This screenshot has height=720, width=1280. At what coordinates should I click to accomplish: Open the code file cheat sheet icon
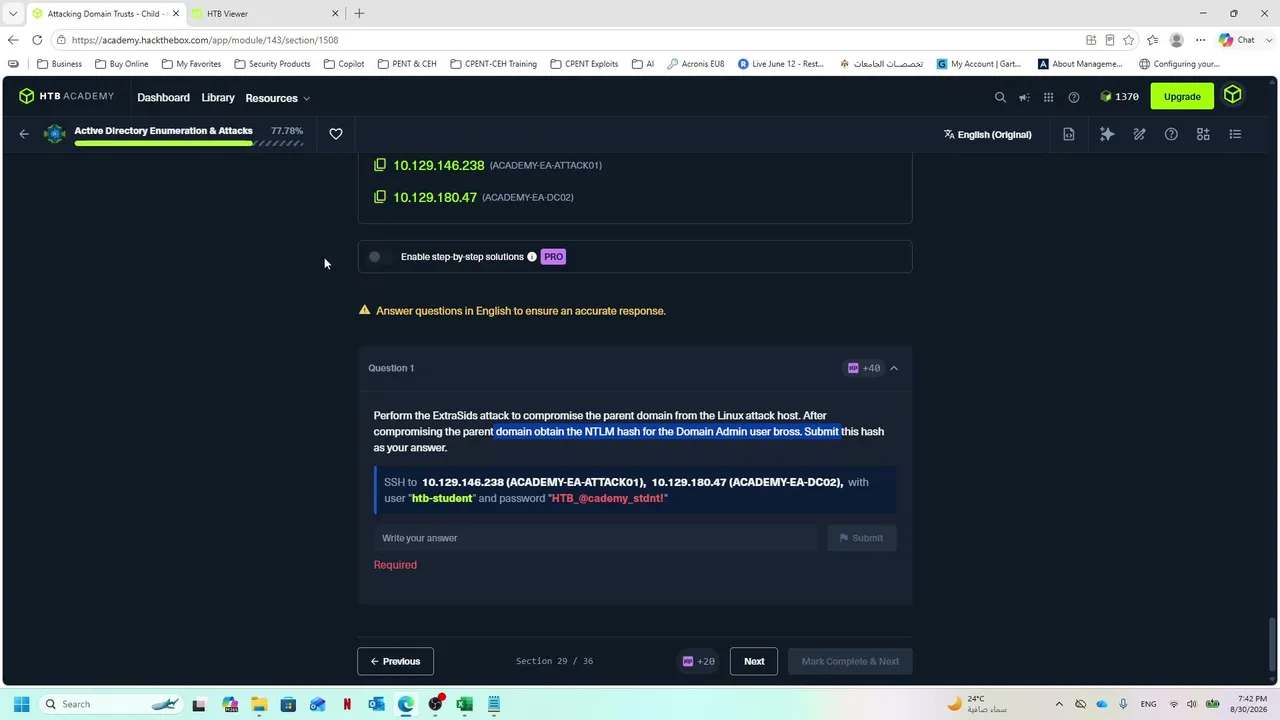click(1069, 134)
